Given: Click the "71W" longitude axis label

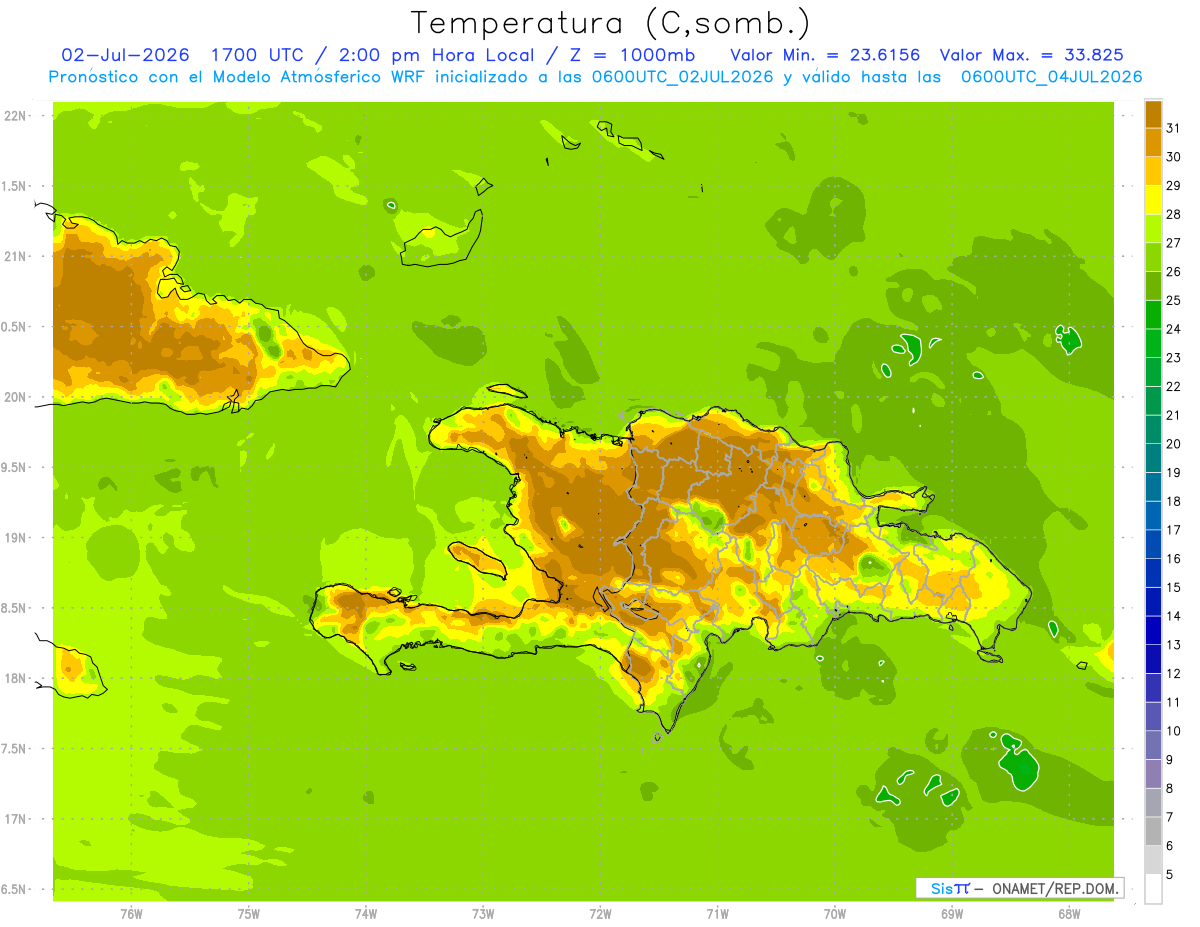Looking at the screenshot, I should click(718, 913).
